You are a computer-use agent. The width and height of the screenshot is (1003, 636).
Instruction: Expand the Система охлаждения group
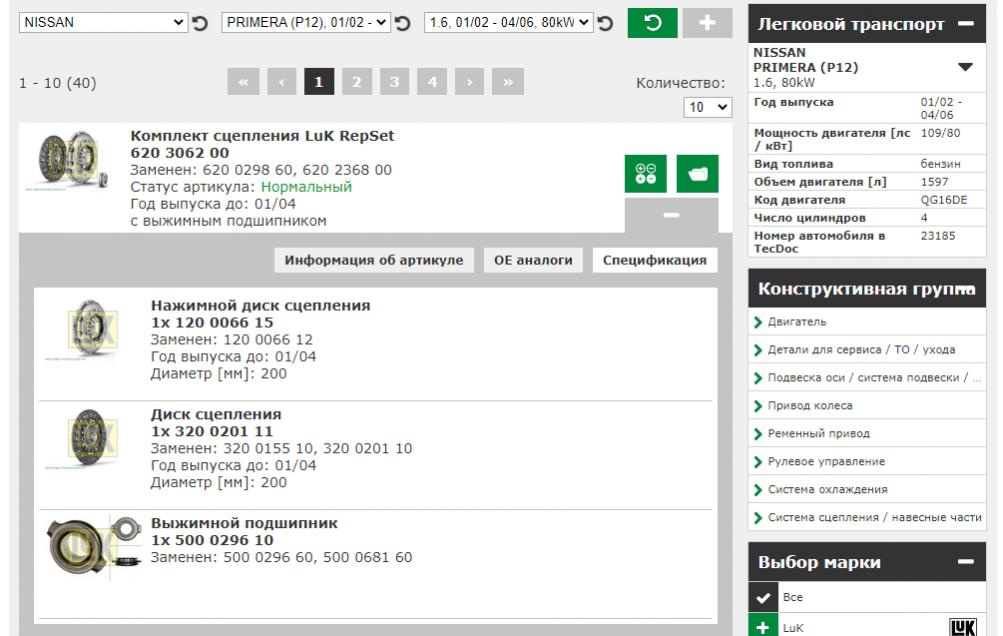pos(867,489)
